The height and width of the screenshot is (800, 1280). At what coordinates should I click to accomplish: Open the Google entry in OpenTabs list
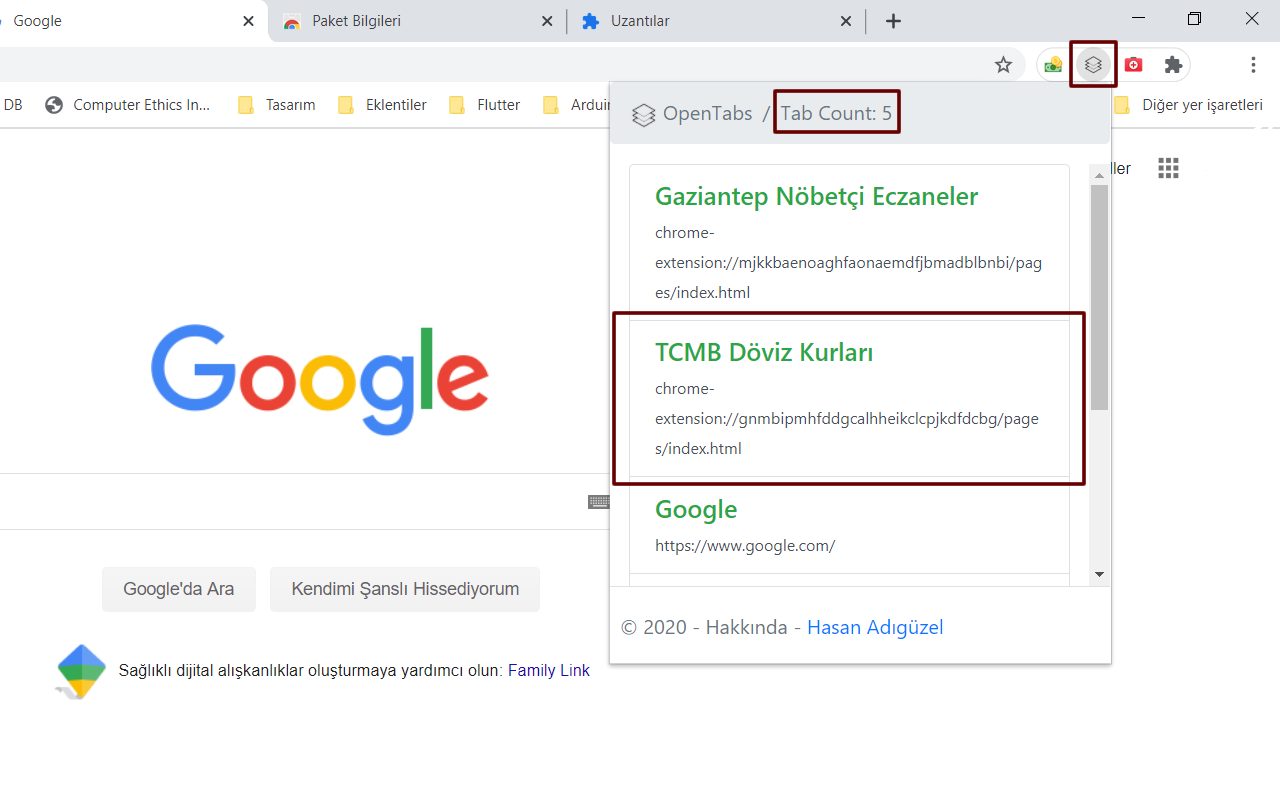[x=849, y=525]
